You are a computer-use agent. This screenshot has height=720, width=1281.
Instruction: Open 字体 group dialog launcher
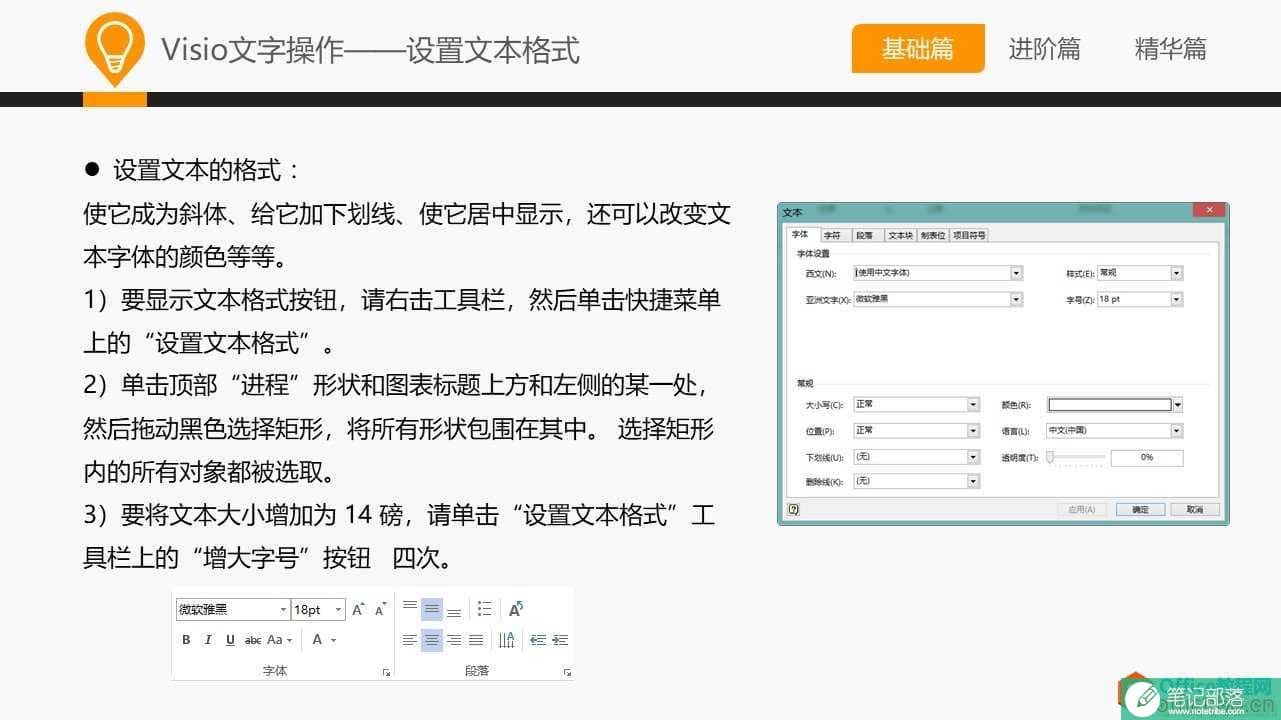pyautogui.click(x=387, y=673)
